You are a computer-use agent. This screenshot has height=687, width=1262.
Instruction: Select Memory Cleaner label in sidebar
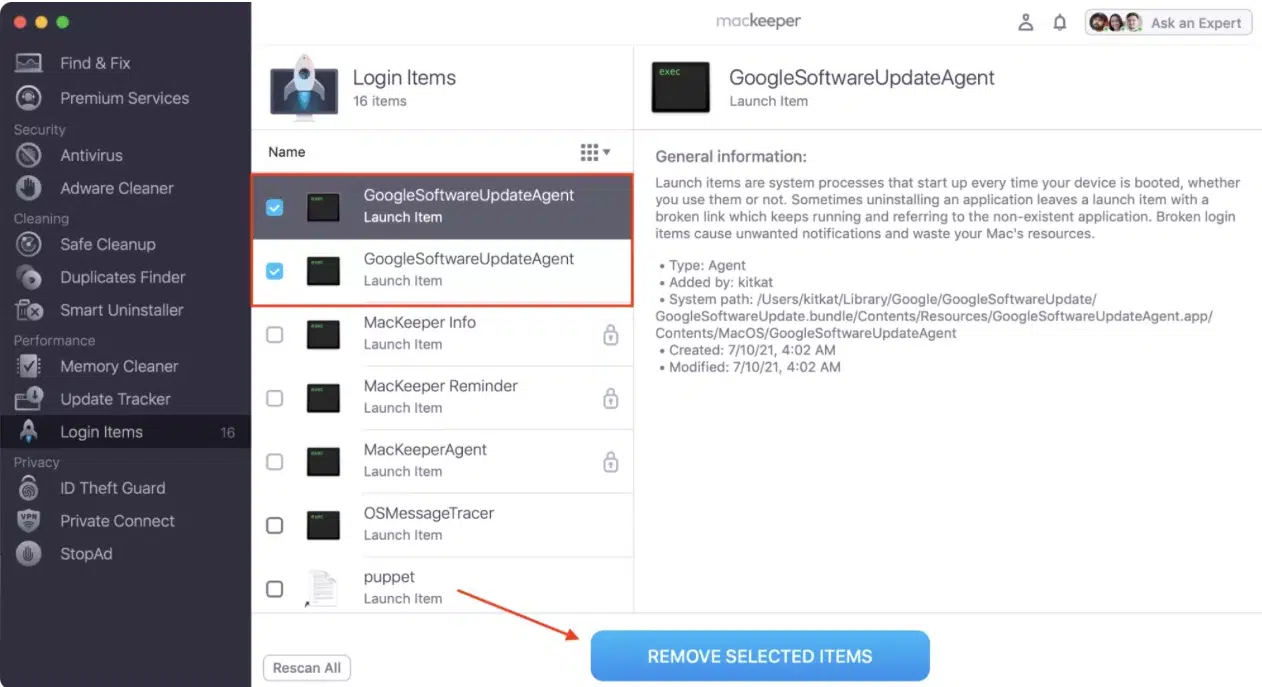[x=119, y=366]
